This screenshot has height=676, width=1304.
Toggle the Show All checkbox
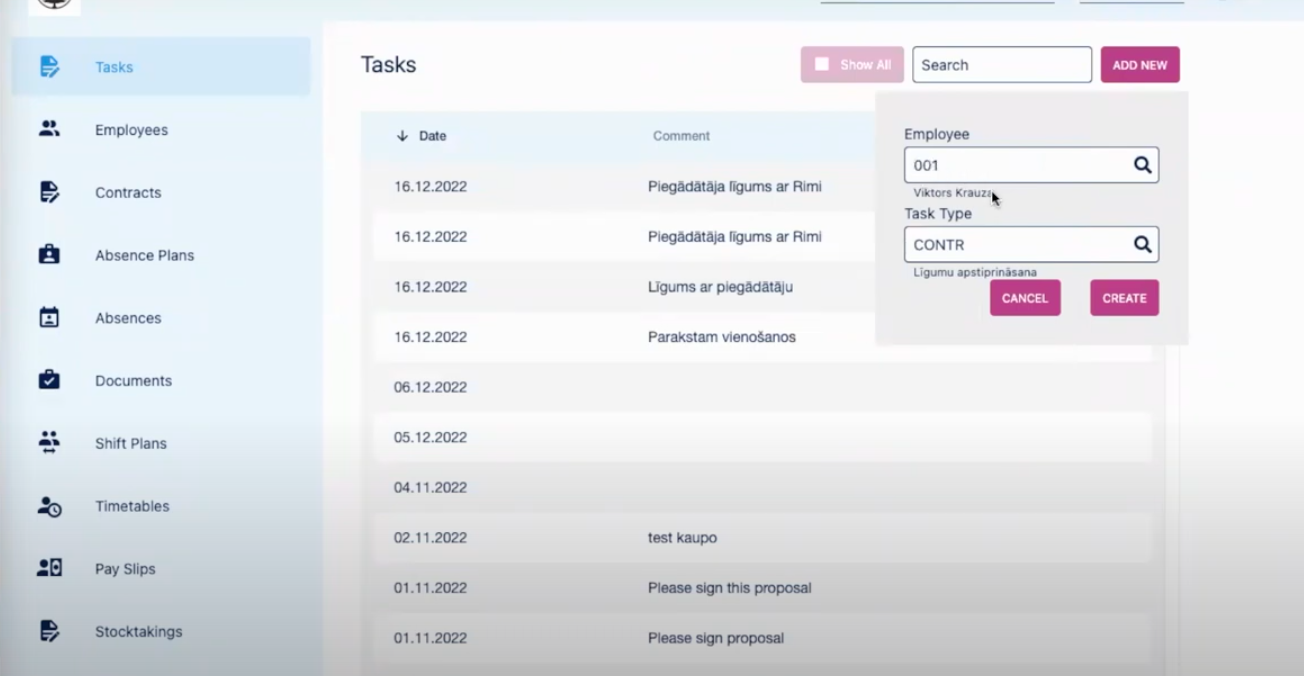(822, 64)
